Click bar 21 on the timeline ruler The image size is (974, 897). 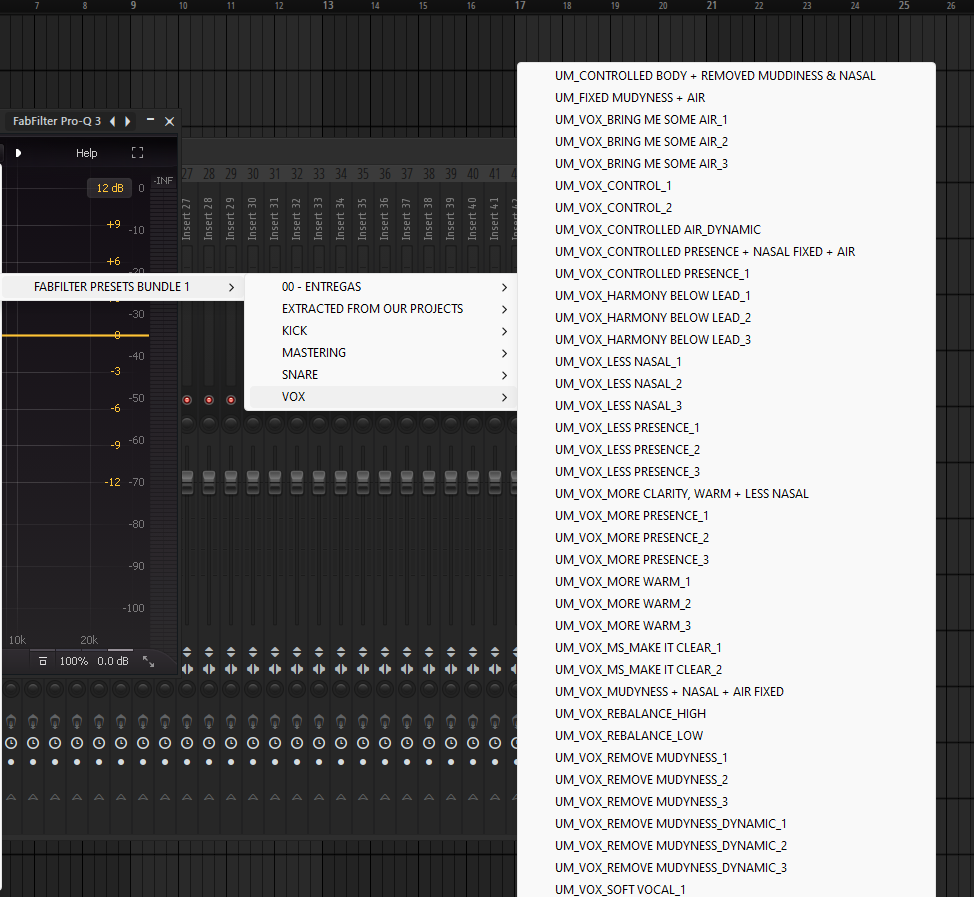click(712, 6)
